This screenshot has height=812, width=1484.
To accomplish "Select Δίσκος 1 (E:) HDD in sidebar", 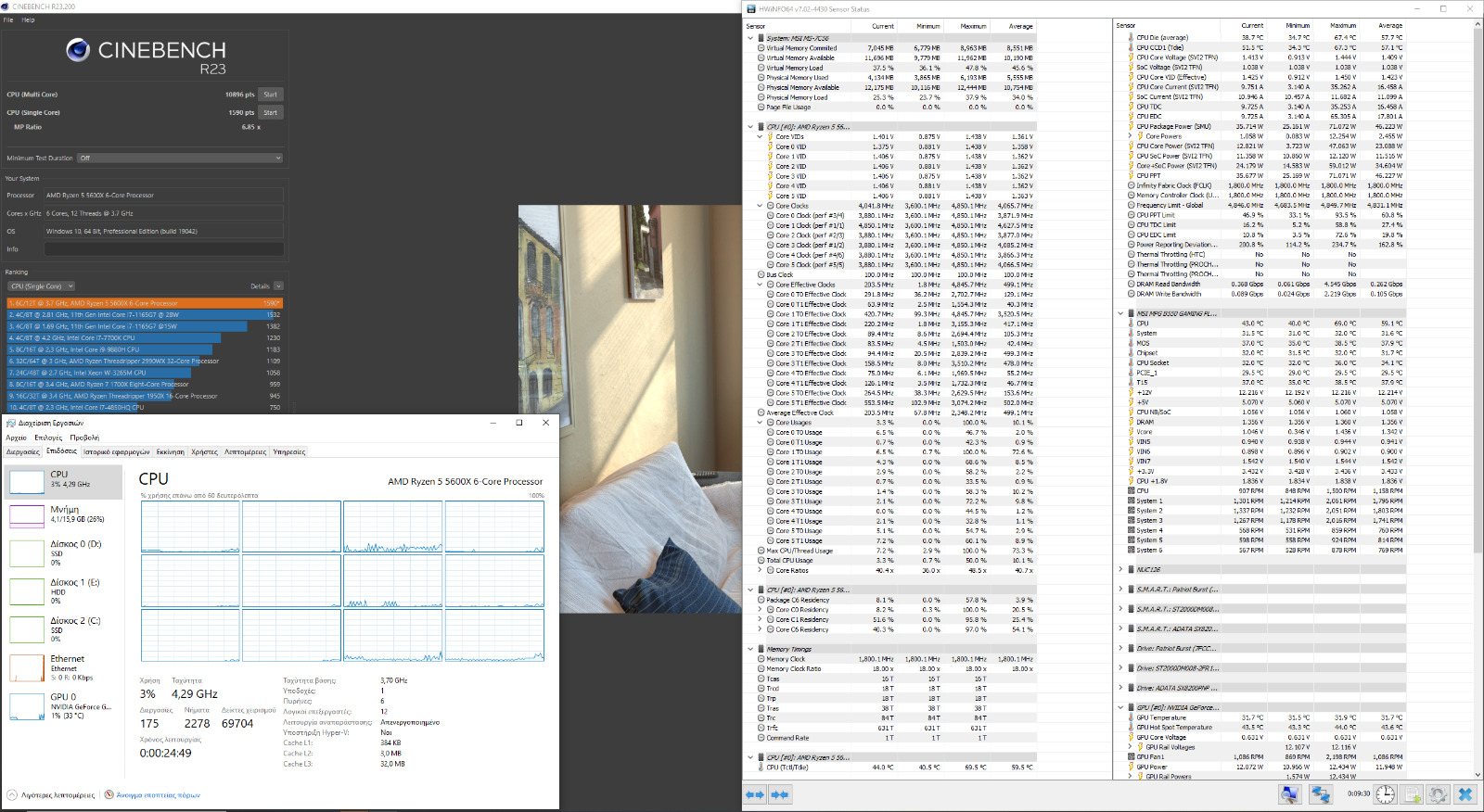I will click(64, 591).
